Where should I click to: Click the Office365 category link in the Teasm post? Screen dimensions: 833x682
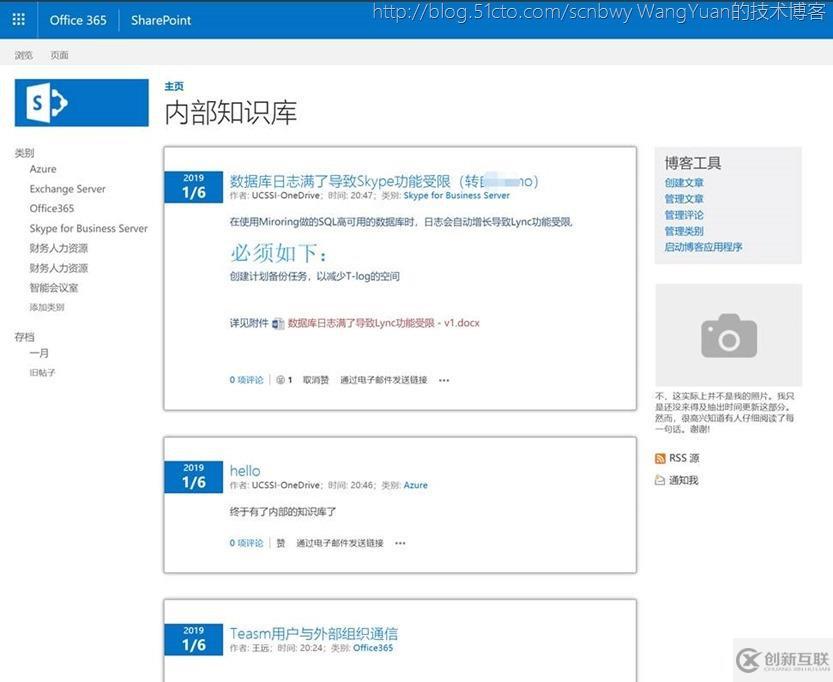coord(373,648)
